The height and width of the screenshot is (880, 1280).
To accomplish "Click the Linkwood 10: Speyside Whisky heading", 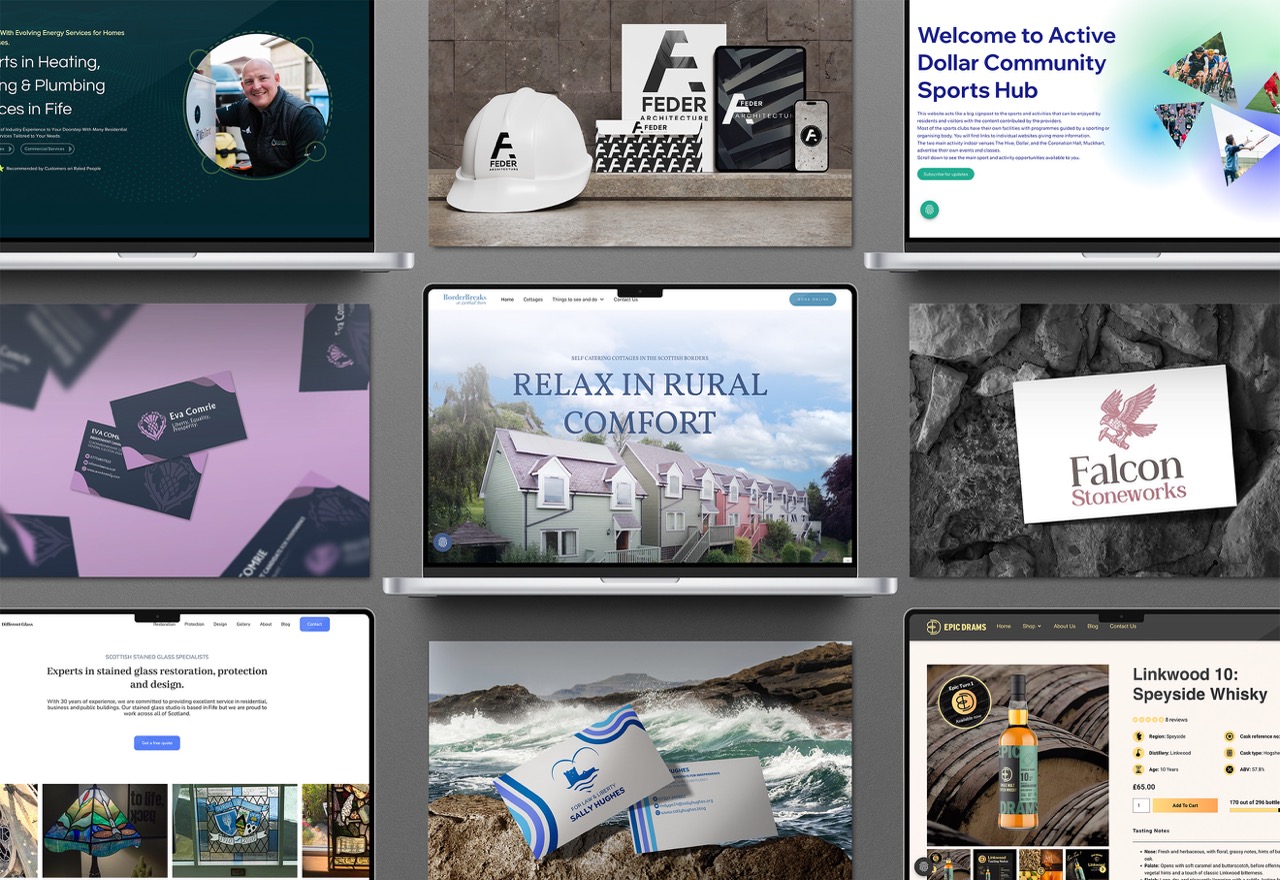I will [x=1200, y=684].
